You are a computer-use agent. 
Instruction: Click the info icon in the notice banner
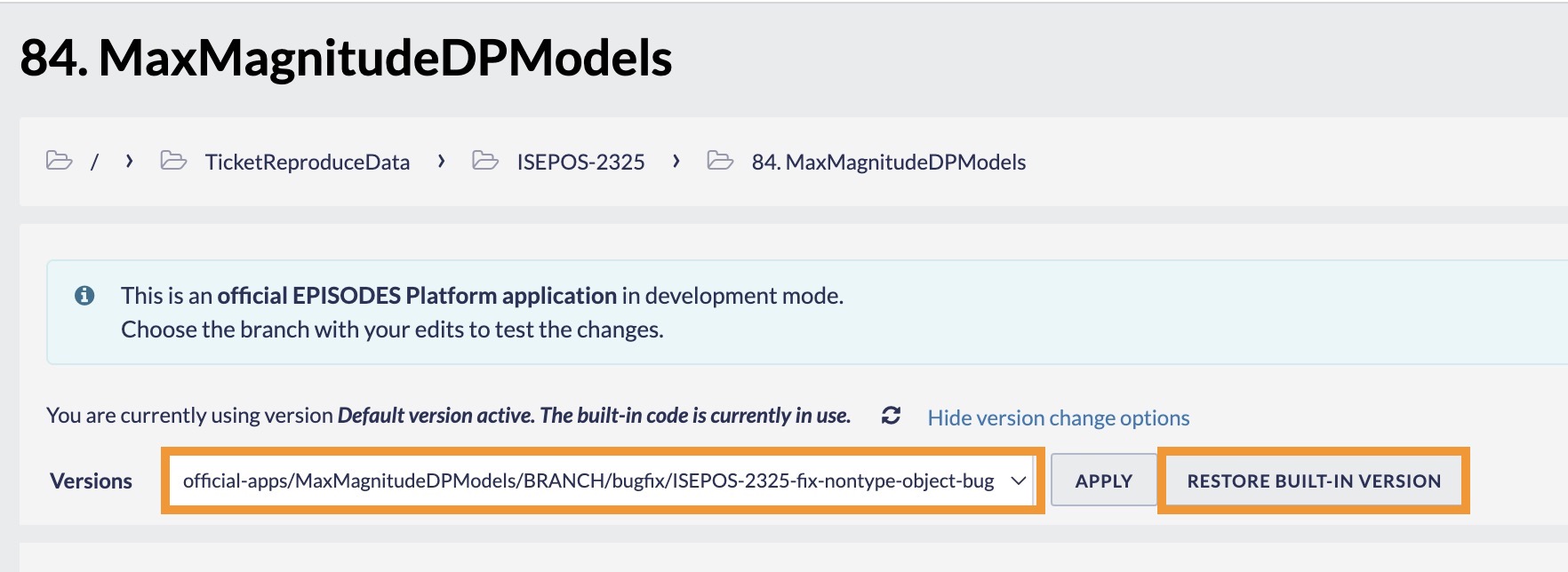pos(84,296)
